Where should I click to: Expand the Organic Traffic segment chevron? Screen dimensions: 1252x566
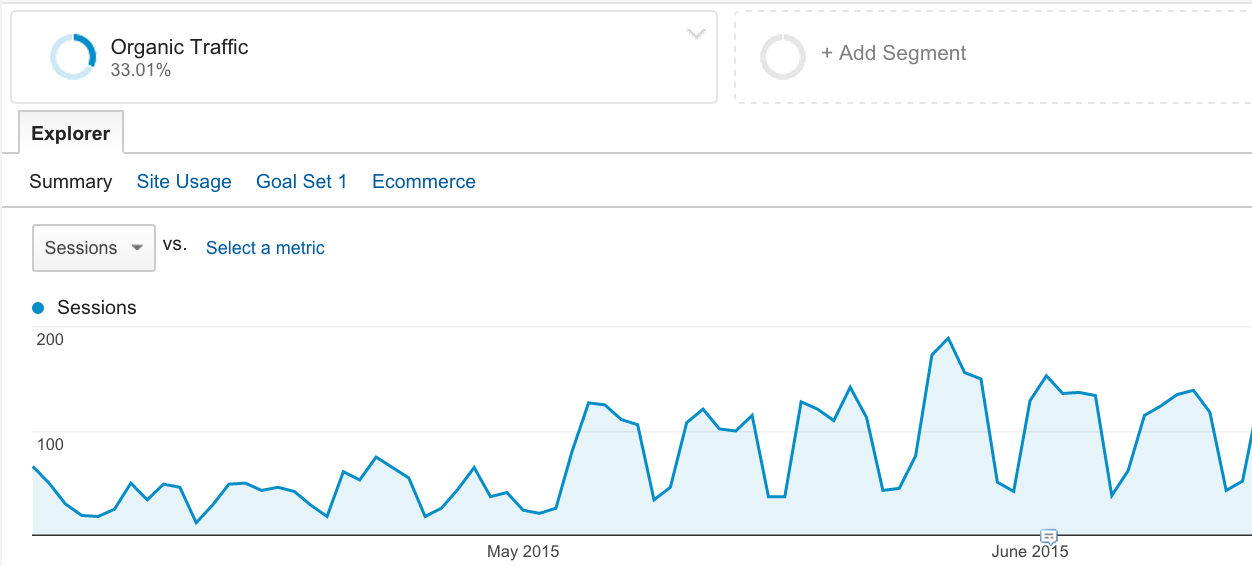coord(697,34)
